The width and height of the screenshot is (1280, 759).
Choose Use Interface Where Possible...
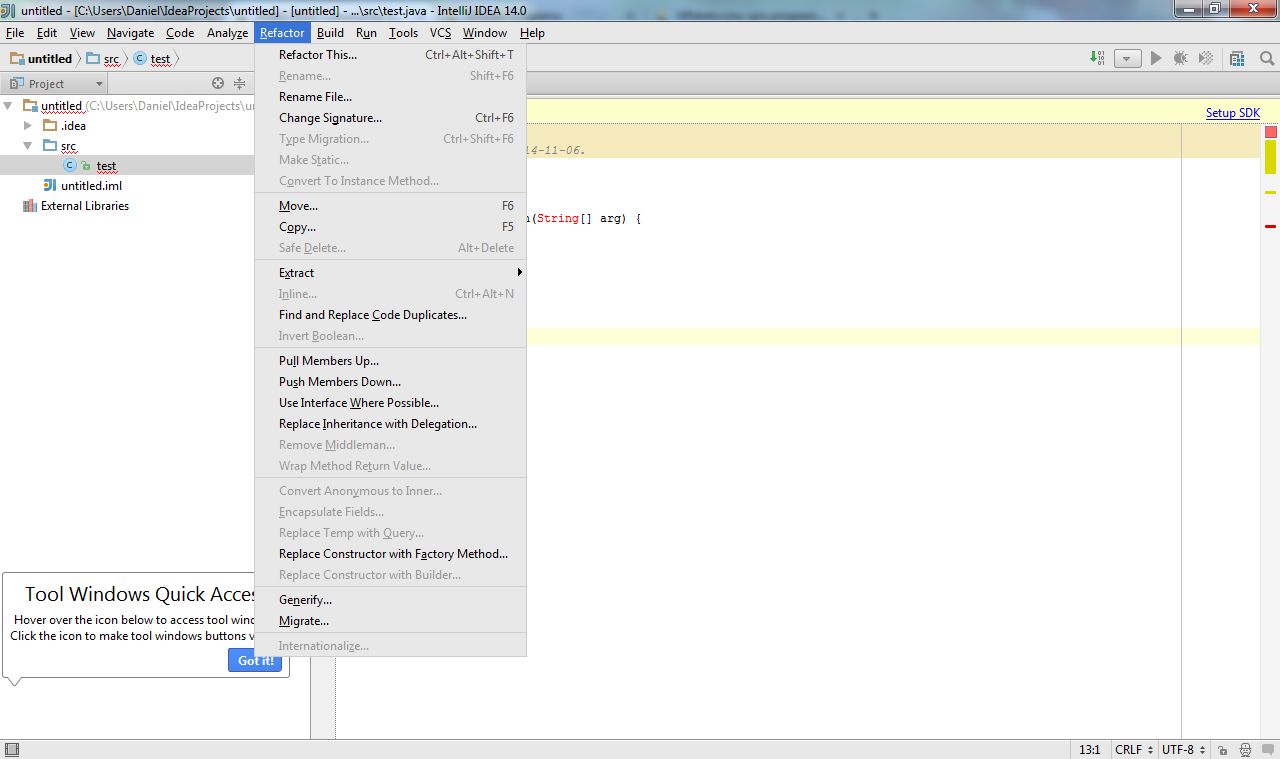pos(391,403)
